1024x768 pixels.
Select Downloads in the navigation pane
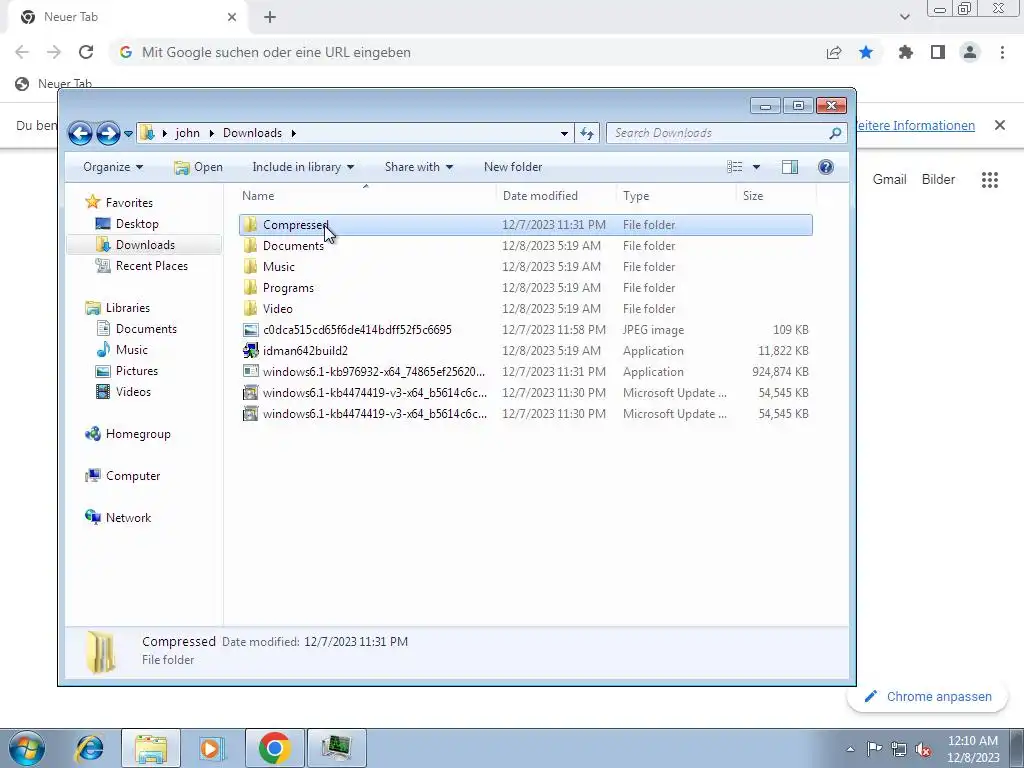pos(144,245)
